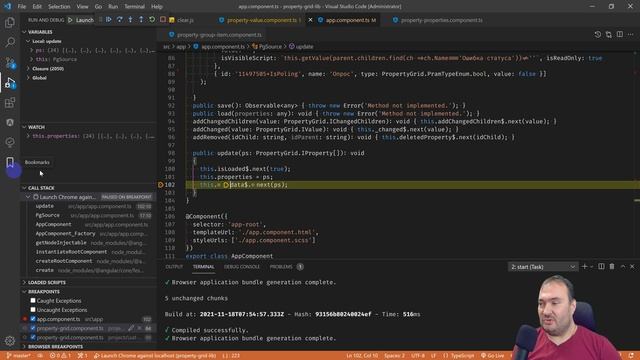
Task: Click the breakpoint glyph at line 102
Action: (x=161, y=185)
